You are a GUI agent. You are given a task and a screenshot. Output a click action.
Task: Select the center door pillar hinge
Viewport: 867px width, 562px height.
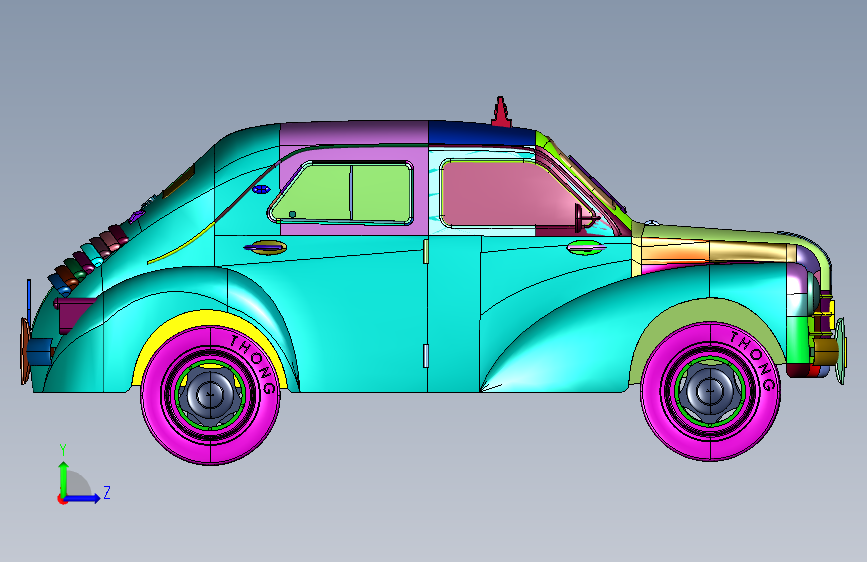pos(426,251)
